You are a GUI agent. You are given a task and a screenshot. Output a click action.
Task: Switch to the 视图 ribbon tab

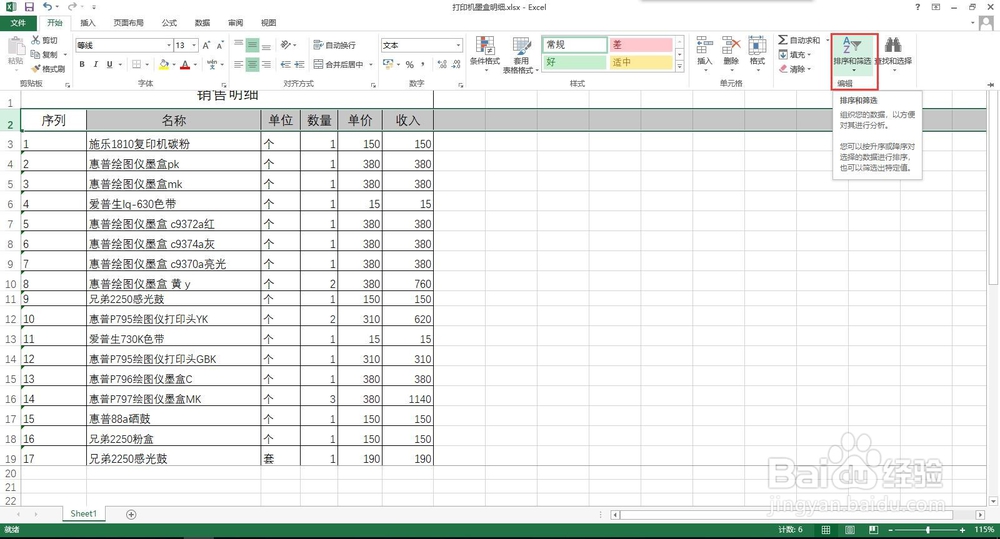(268, 23)
